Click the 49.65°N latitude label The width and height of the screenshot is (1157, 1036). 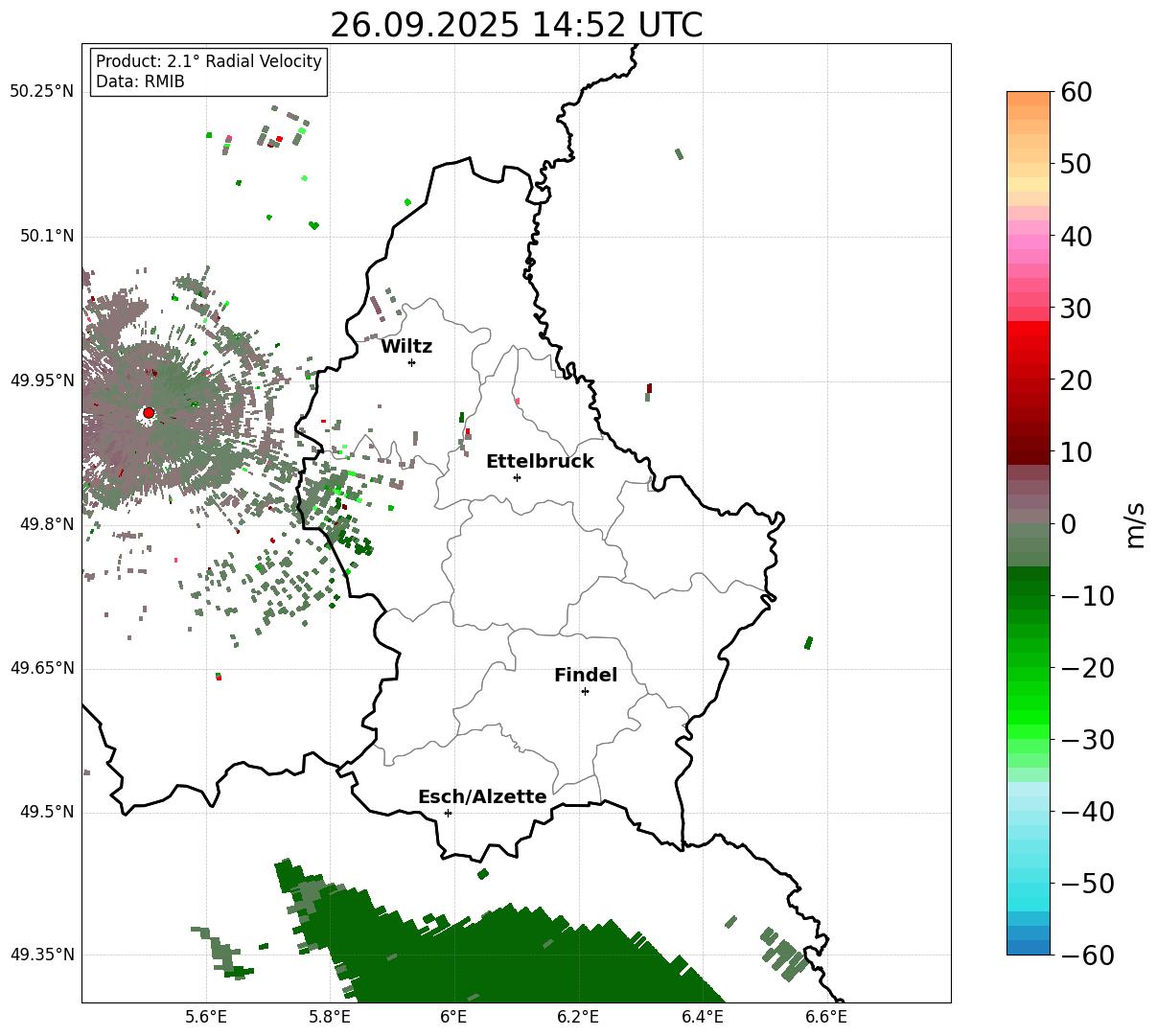[x=41, y=668]
